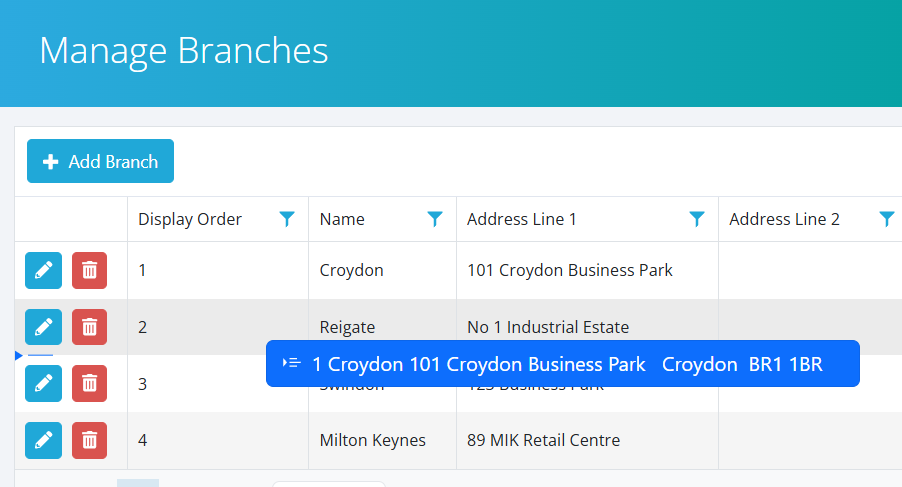
Task: Delete the Croydon branch row
Action: [90, 270]
